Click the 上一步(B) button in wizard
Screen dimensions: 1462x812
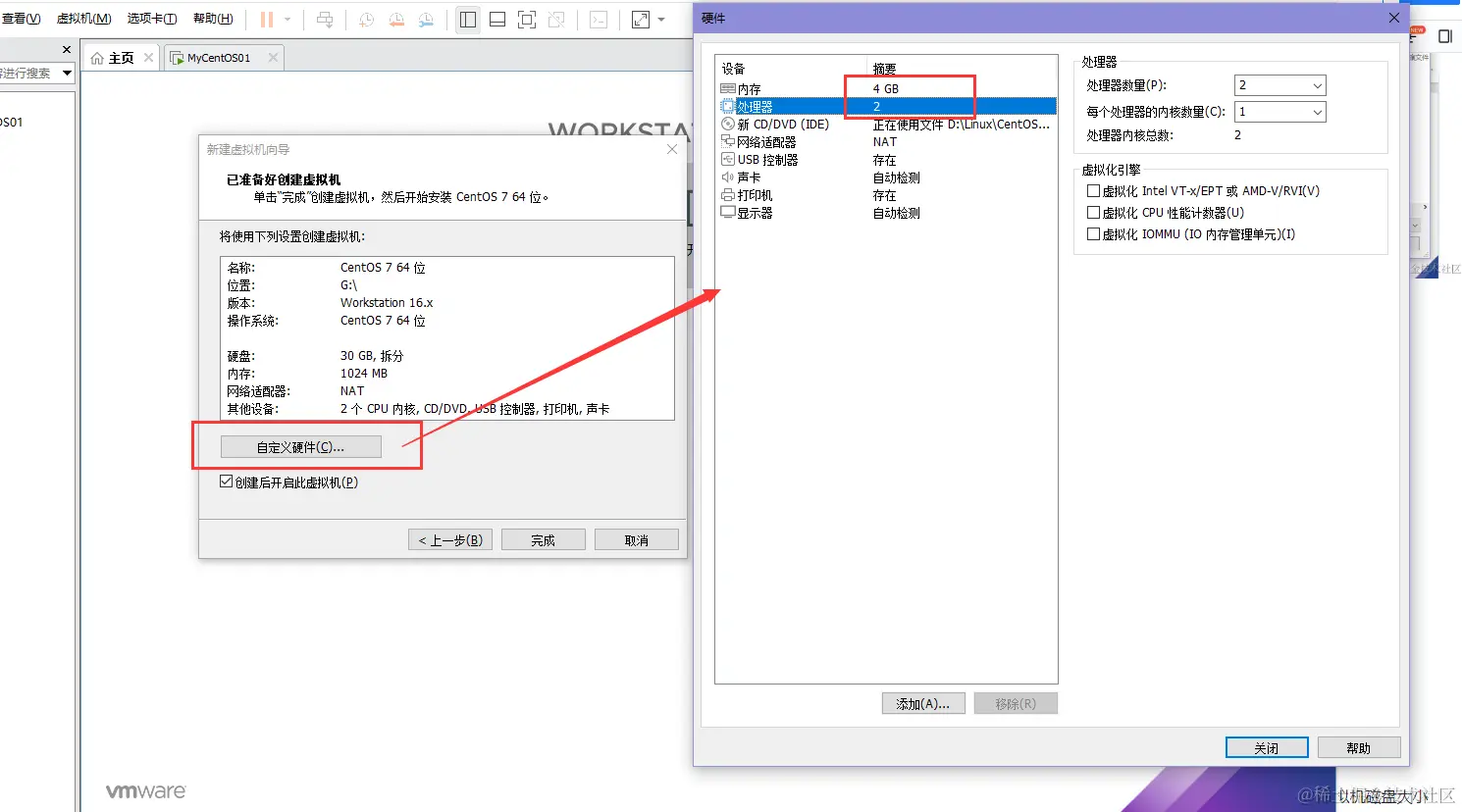[450, 540]
